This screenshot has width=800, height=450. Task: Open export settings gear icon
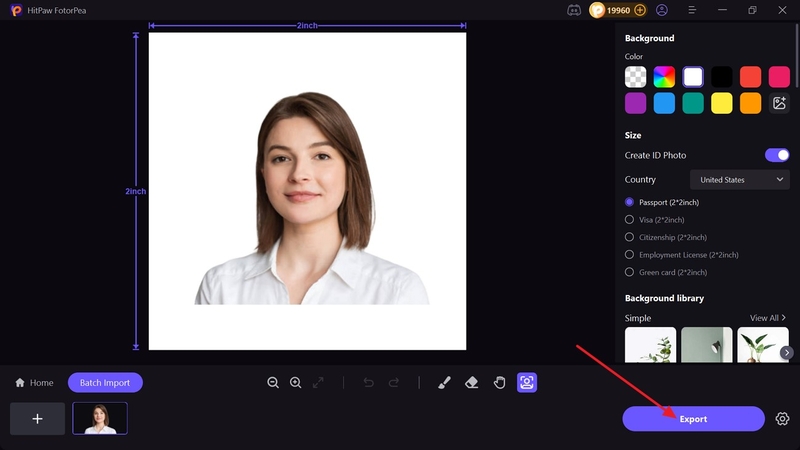click(x=782, y=419)
